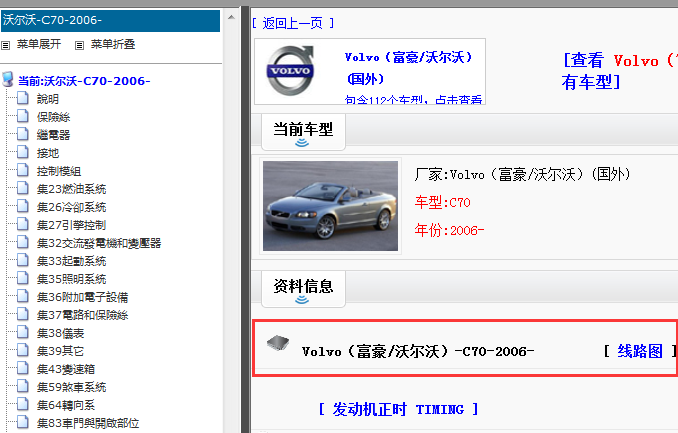The image size is (678, 433).
Task: Select 接地 in the tree
Action: [48, 153]
